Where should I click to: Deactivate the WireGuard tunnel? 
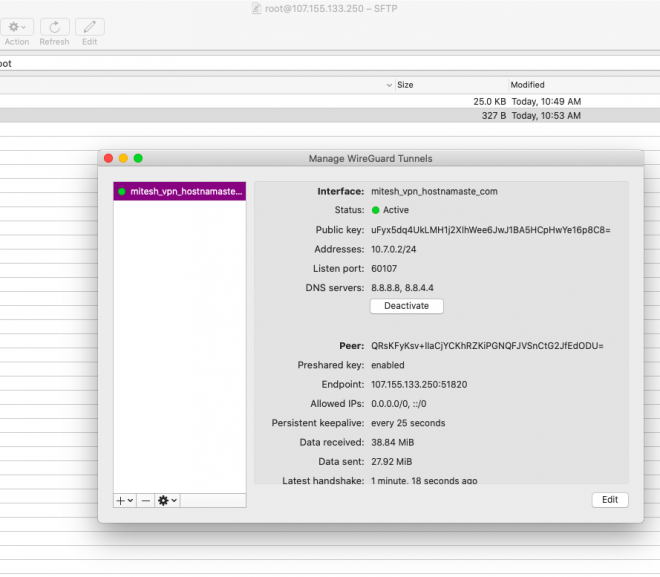click(407, 306)
